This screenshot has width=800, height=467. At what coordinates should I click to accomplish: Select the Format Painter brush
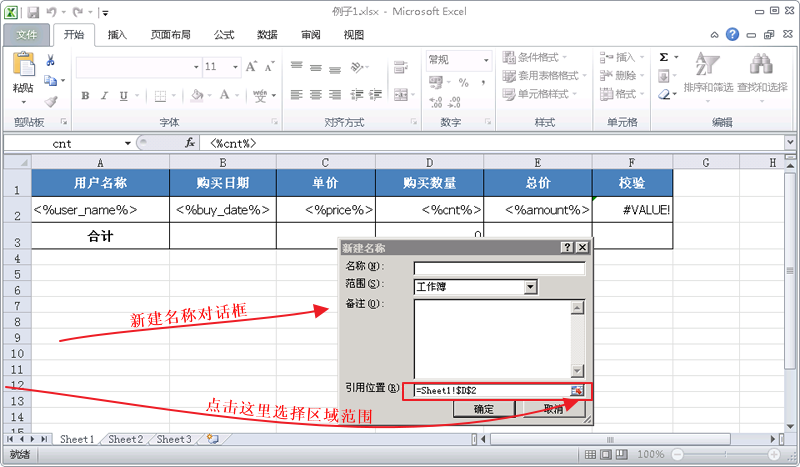[x=50, y=101]
